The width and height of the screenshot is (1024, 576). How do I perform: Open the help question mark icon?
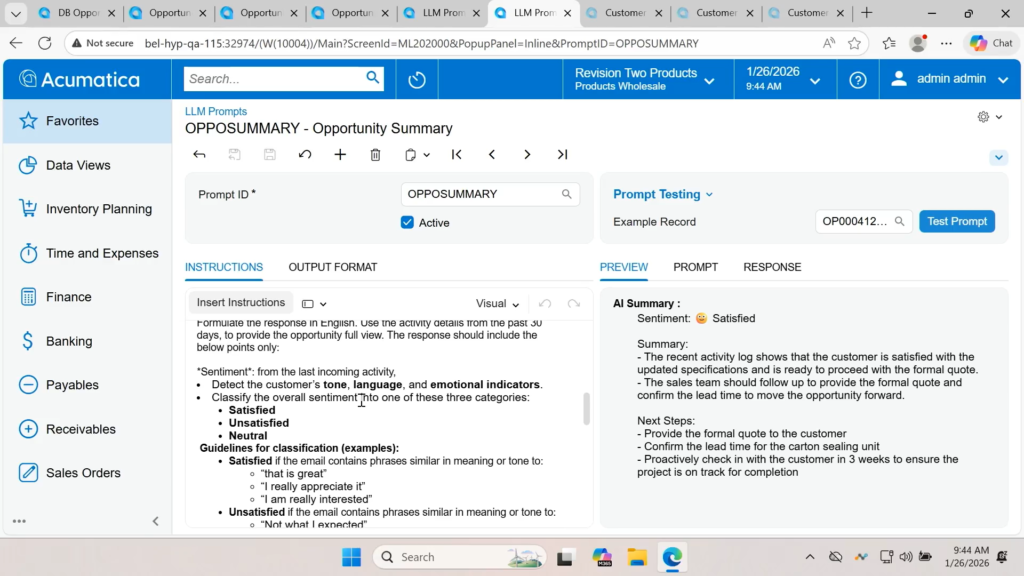click(x=857, y=80)
